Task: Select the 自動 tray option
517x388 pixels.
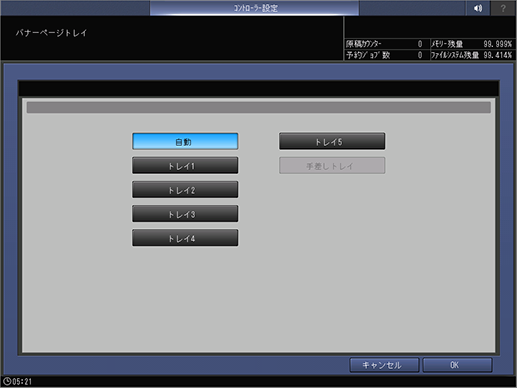Action: (x=185, y=141)
